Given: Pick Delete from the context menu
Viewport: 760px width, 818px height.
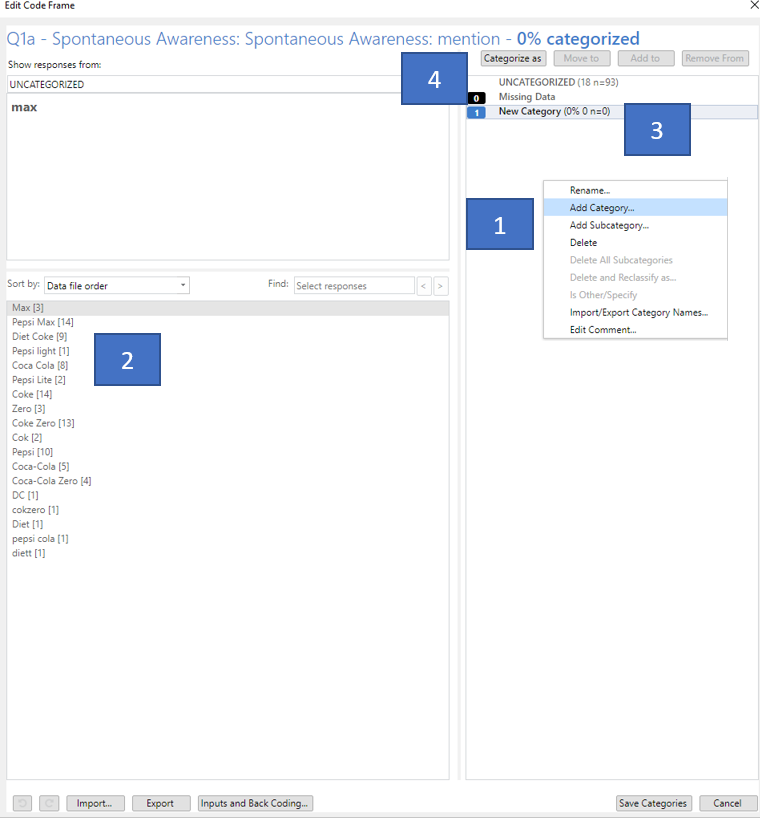Looking at the screenshot, I should pyautogui.click(x=635, y=243).
